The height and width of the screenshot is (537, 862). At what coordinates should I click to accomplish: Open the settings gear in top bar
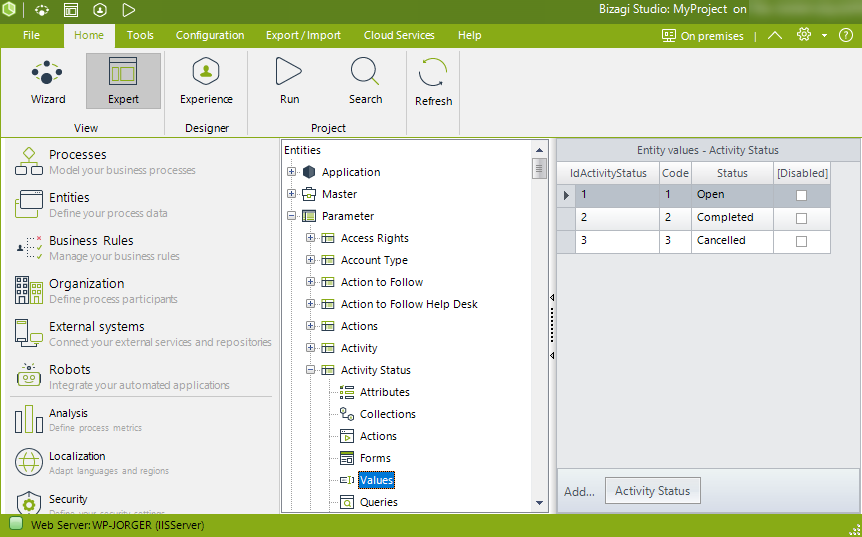click(804, 35)
